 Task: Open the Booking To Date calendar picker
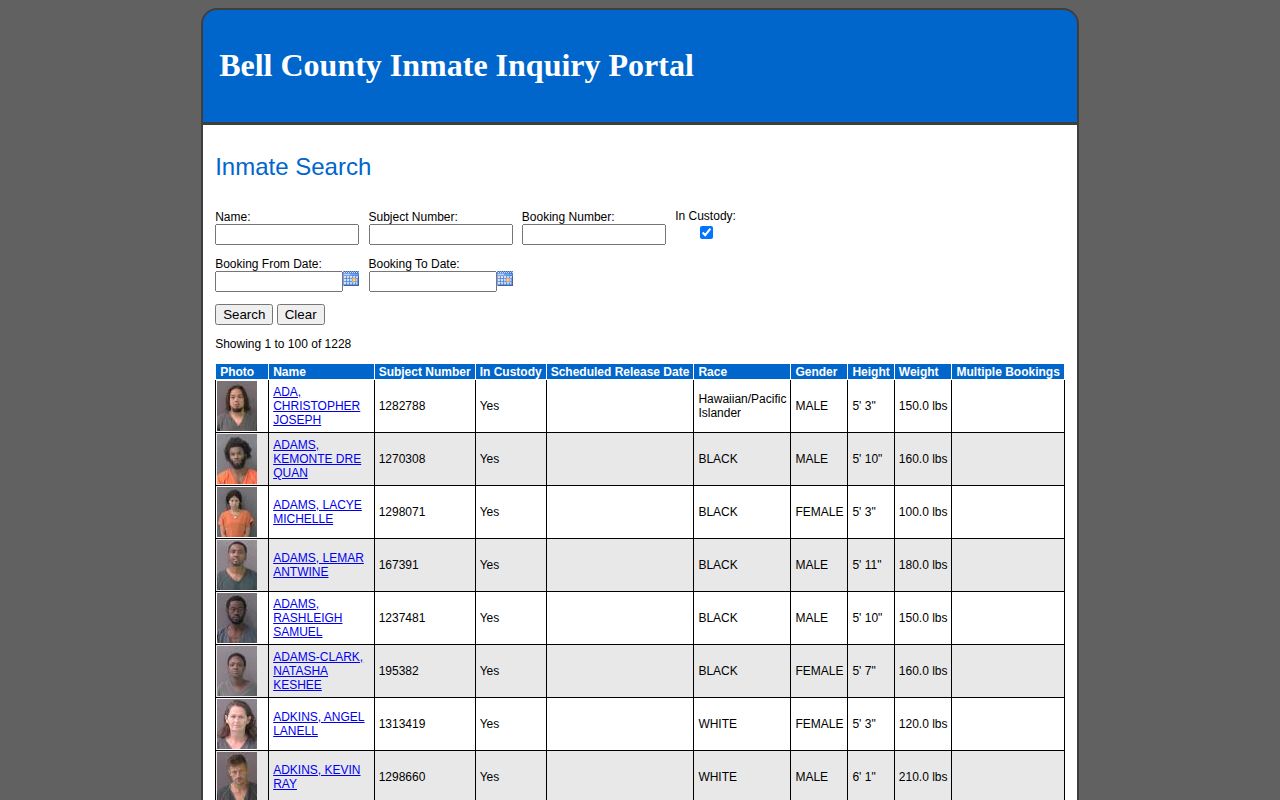[x=505, y=279]
